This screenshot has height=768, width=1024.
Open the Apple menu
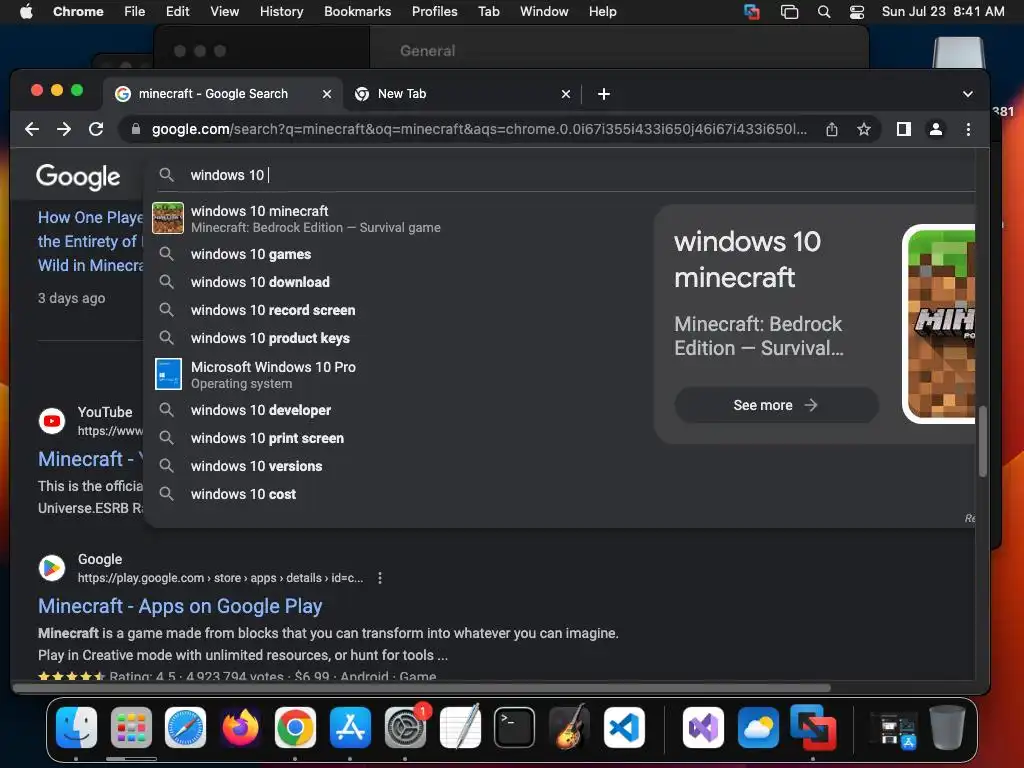26,12
